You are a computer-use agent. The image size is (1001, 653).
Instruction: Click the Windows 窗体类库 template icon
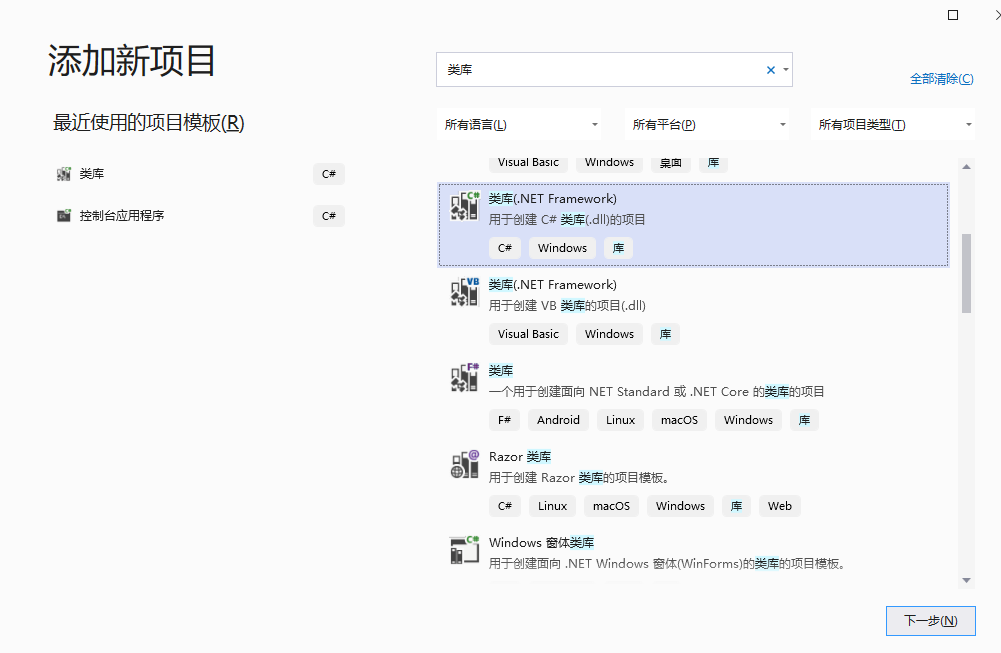click(x=465, y=550)
